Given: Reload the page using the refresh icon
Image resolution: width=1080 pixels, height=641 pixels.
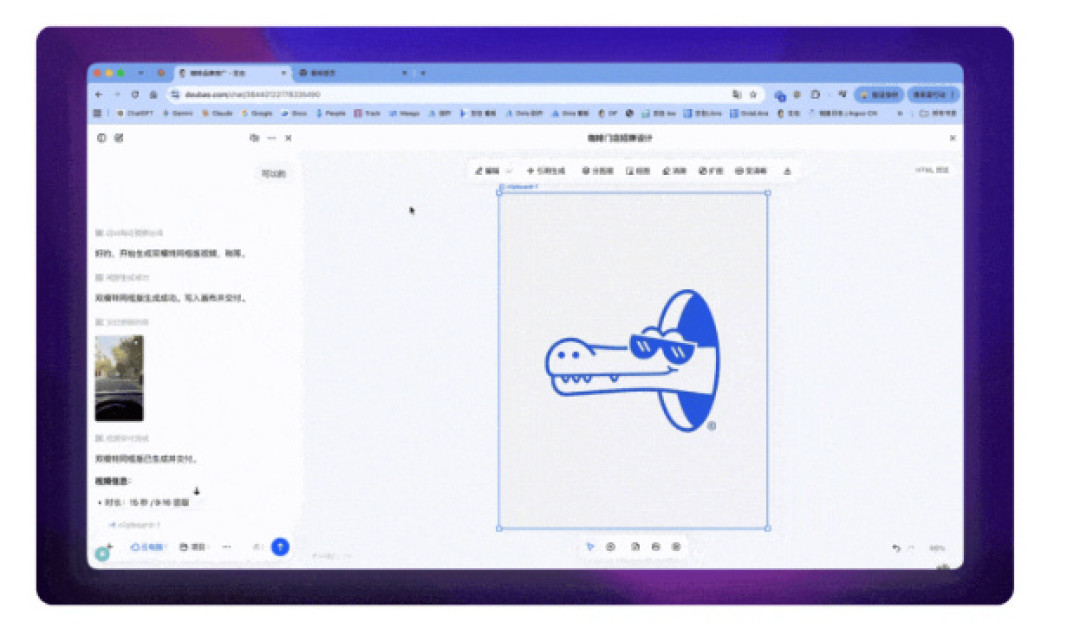Looking at the screenshot, I should 135,94.
